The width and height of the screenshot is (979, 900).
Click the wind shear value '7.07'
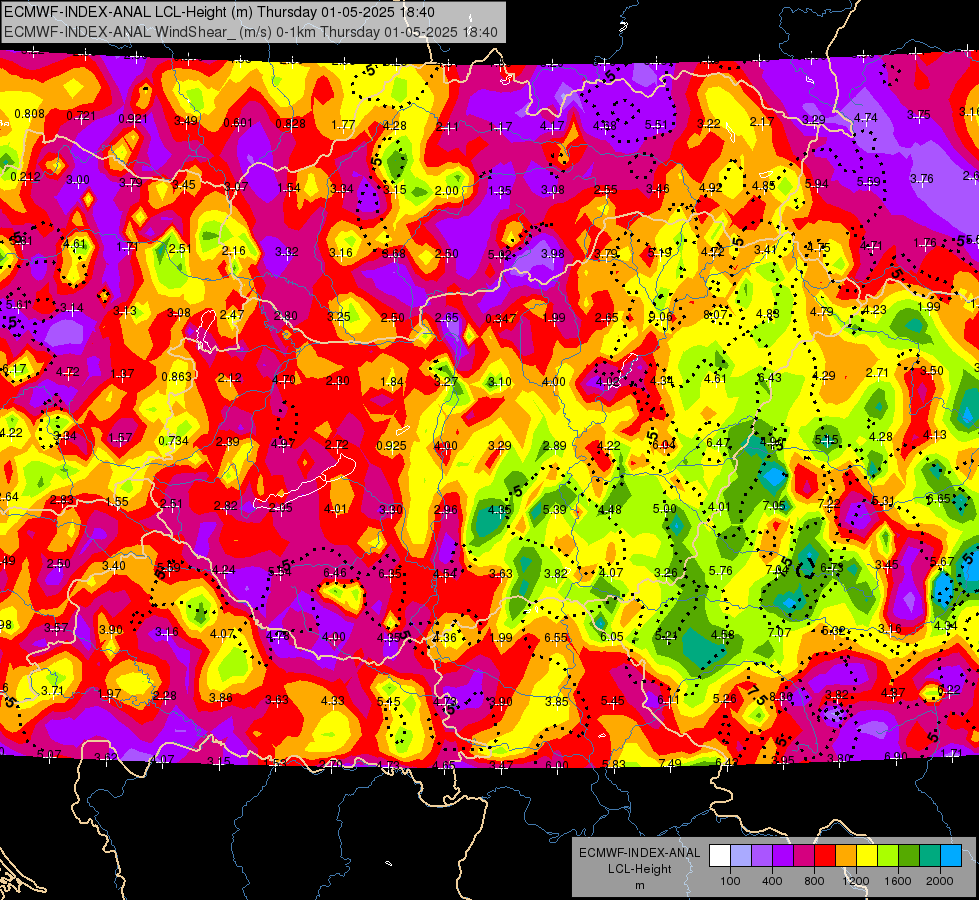[x=779, y=633]
